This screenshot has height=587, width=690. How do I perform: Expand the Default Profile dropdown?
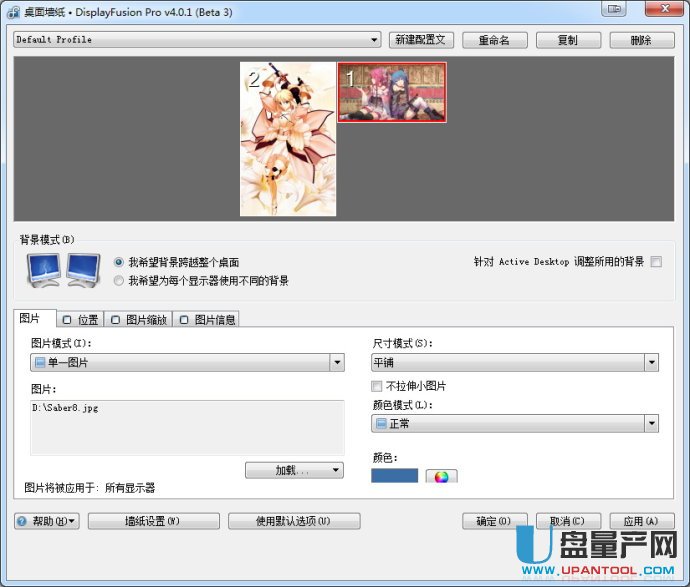coord(197,40)
